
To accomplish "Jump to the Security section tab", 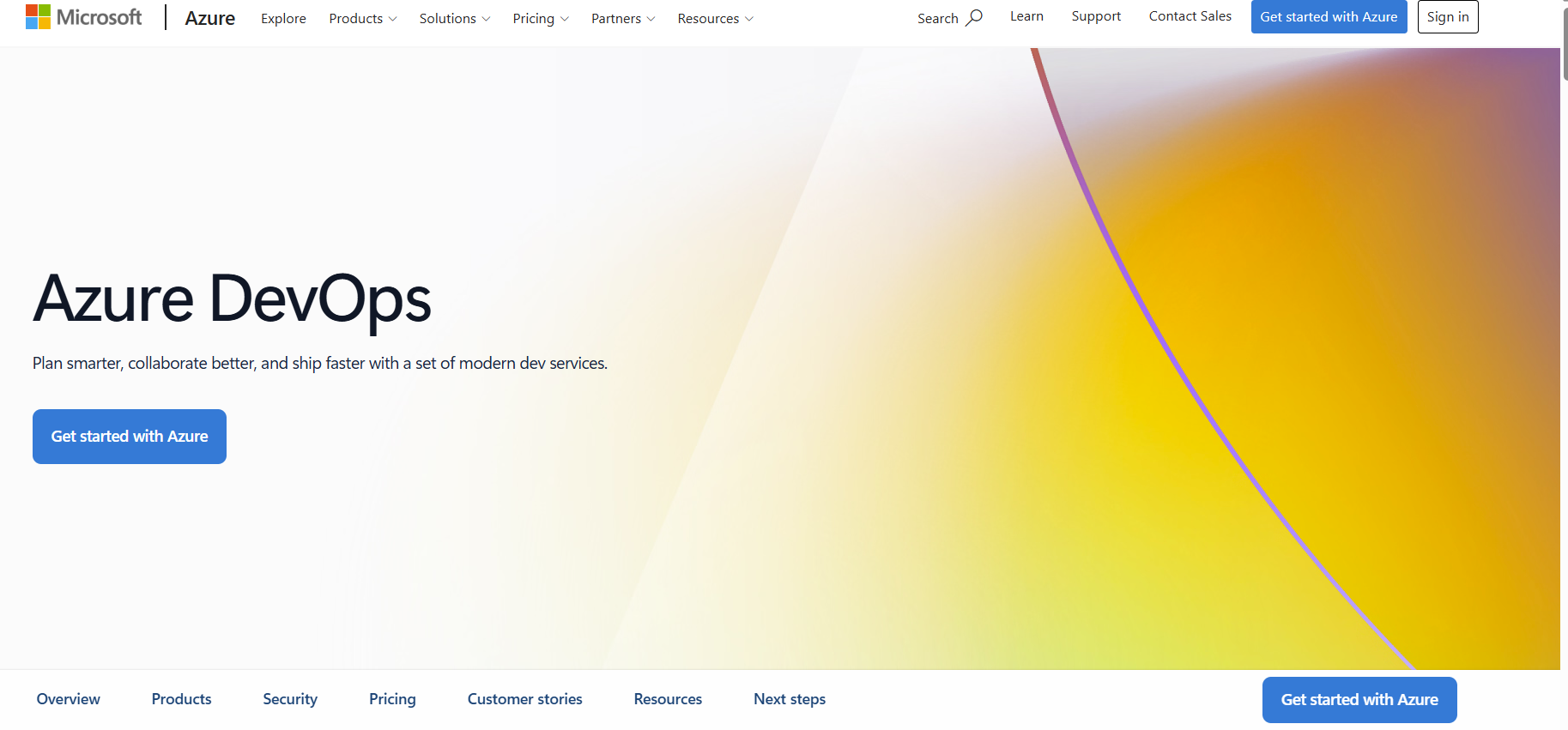I will (290, 699).
